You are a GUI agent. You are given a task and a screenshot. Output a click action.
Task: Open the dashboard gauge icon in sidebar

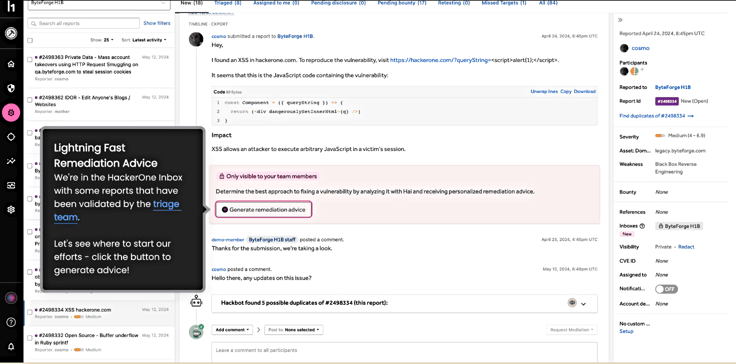click(11, 33)
